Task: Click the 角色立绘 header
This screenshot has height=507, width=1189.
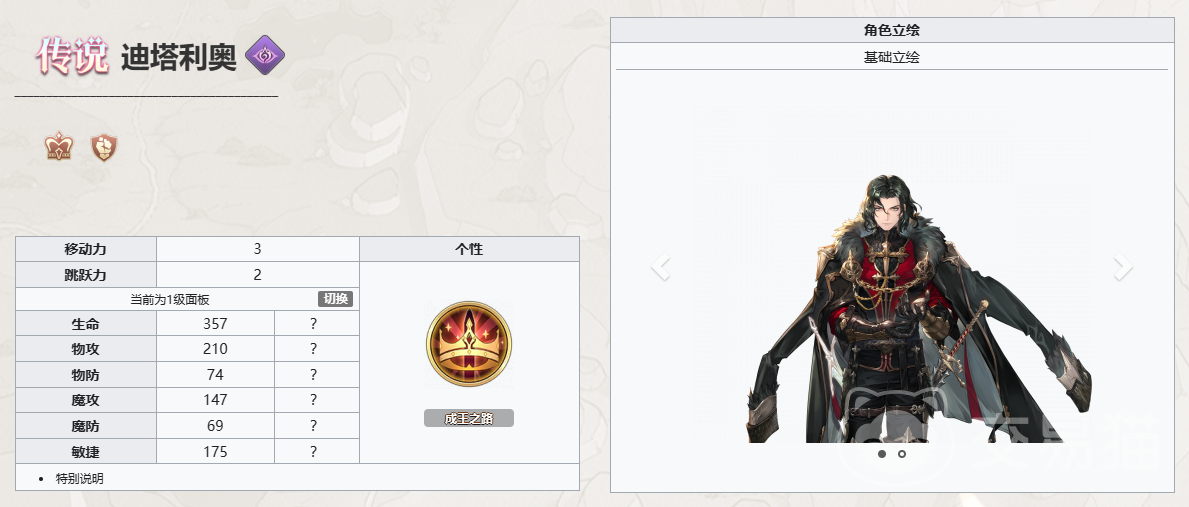Action: (x=892, y=30)
